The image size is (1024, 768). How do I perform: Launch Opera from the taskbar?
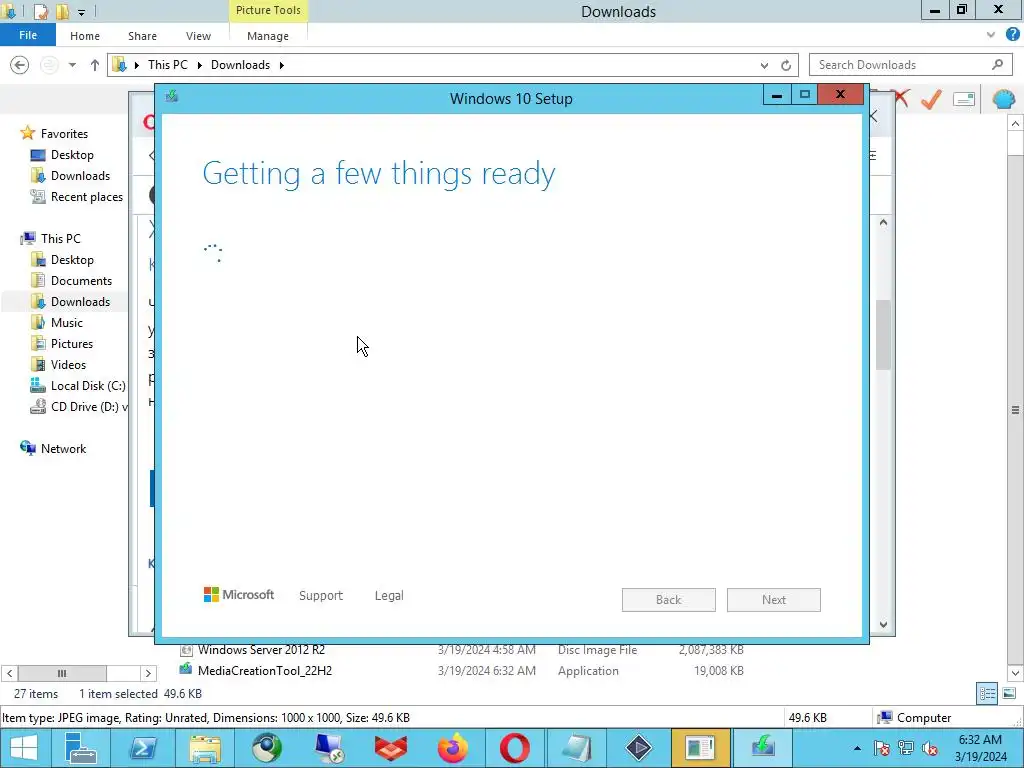pos(515,748)
